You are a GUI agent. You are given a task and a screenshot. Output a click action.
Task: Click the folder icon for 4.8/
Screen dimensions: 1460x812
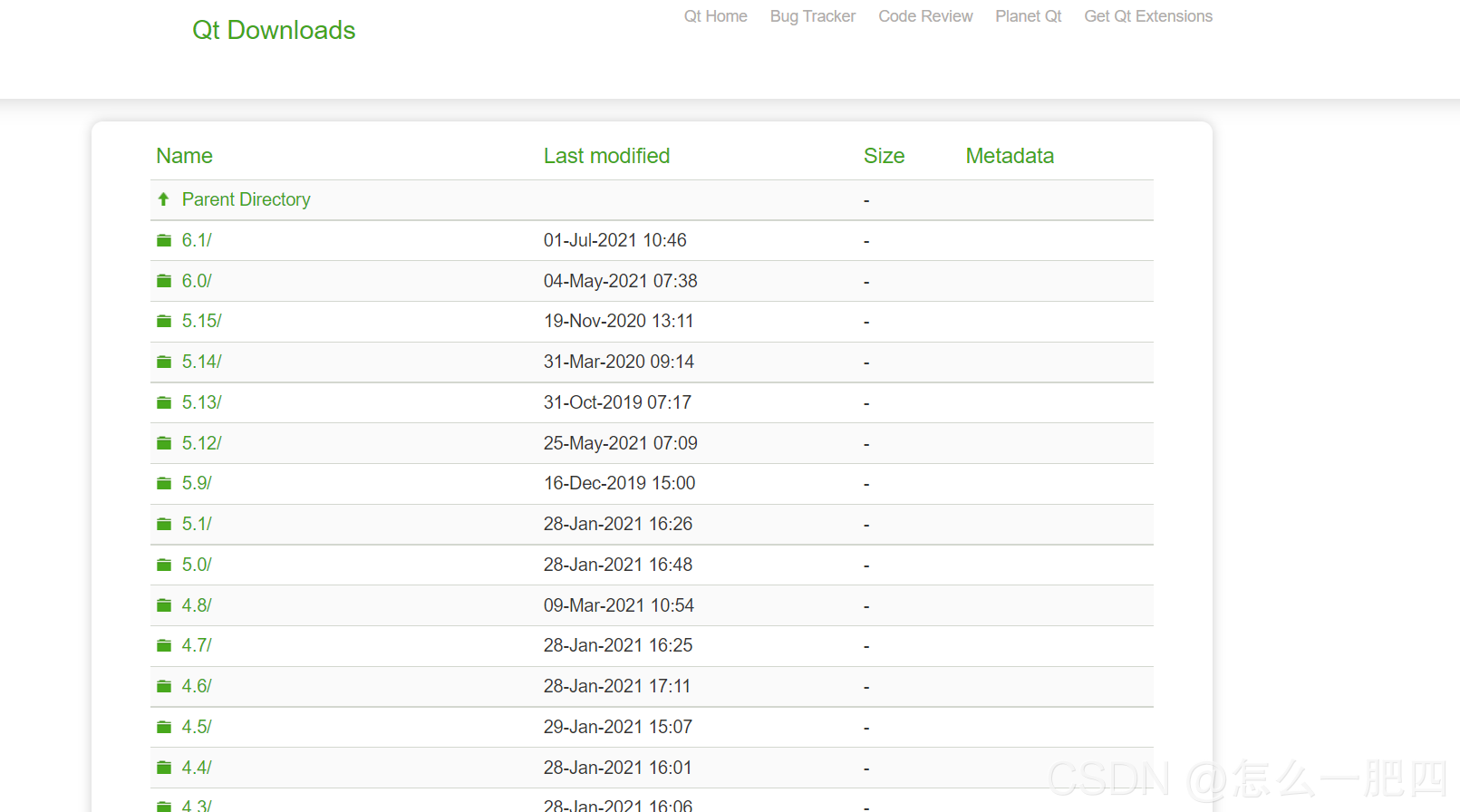164,605
